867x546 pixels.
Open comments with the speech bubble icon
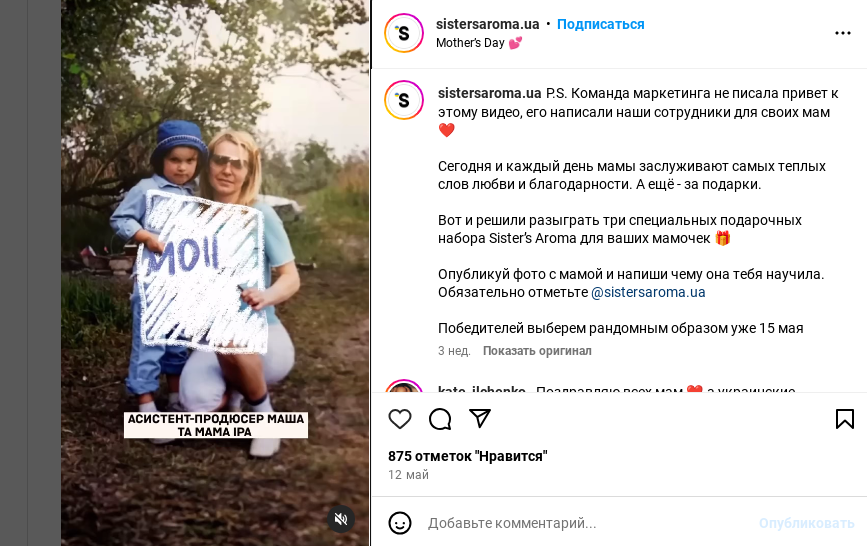[440, 419]
